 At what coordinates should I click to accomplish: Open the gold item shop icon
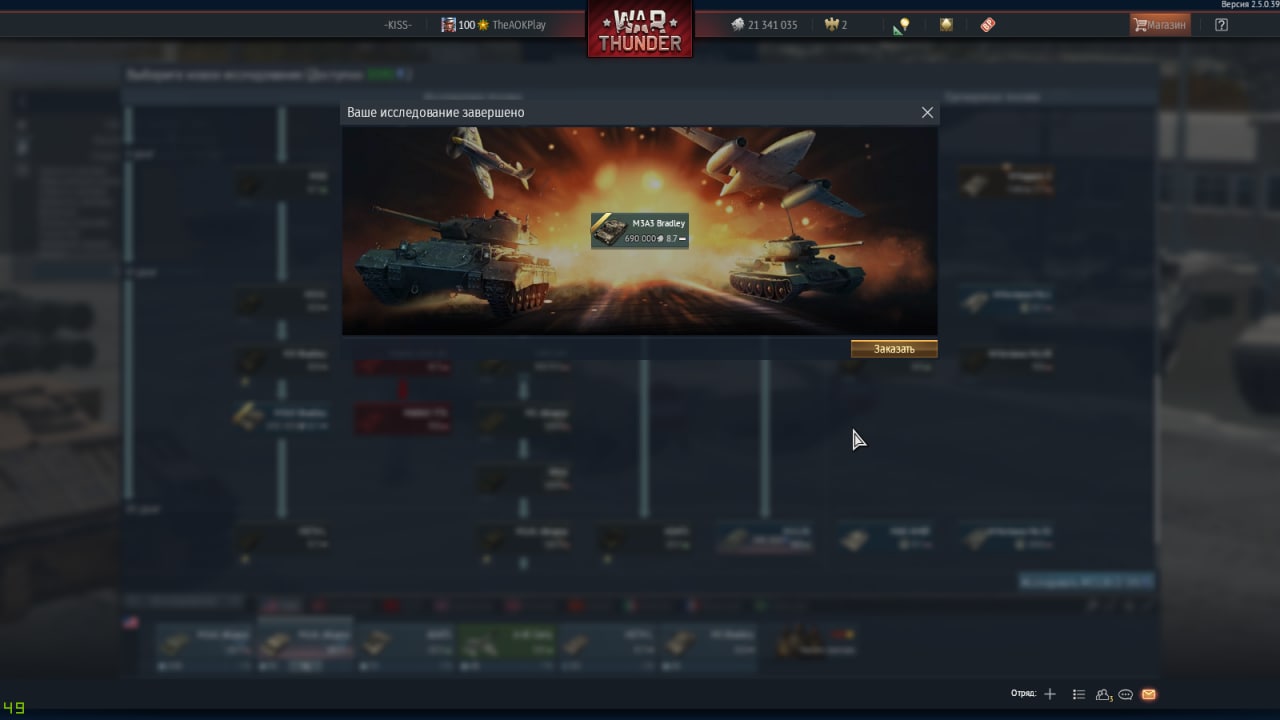pos(946,25)
